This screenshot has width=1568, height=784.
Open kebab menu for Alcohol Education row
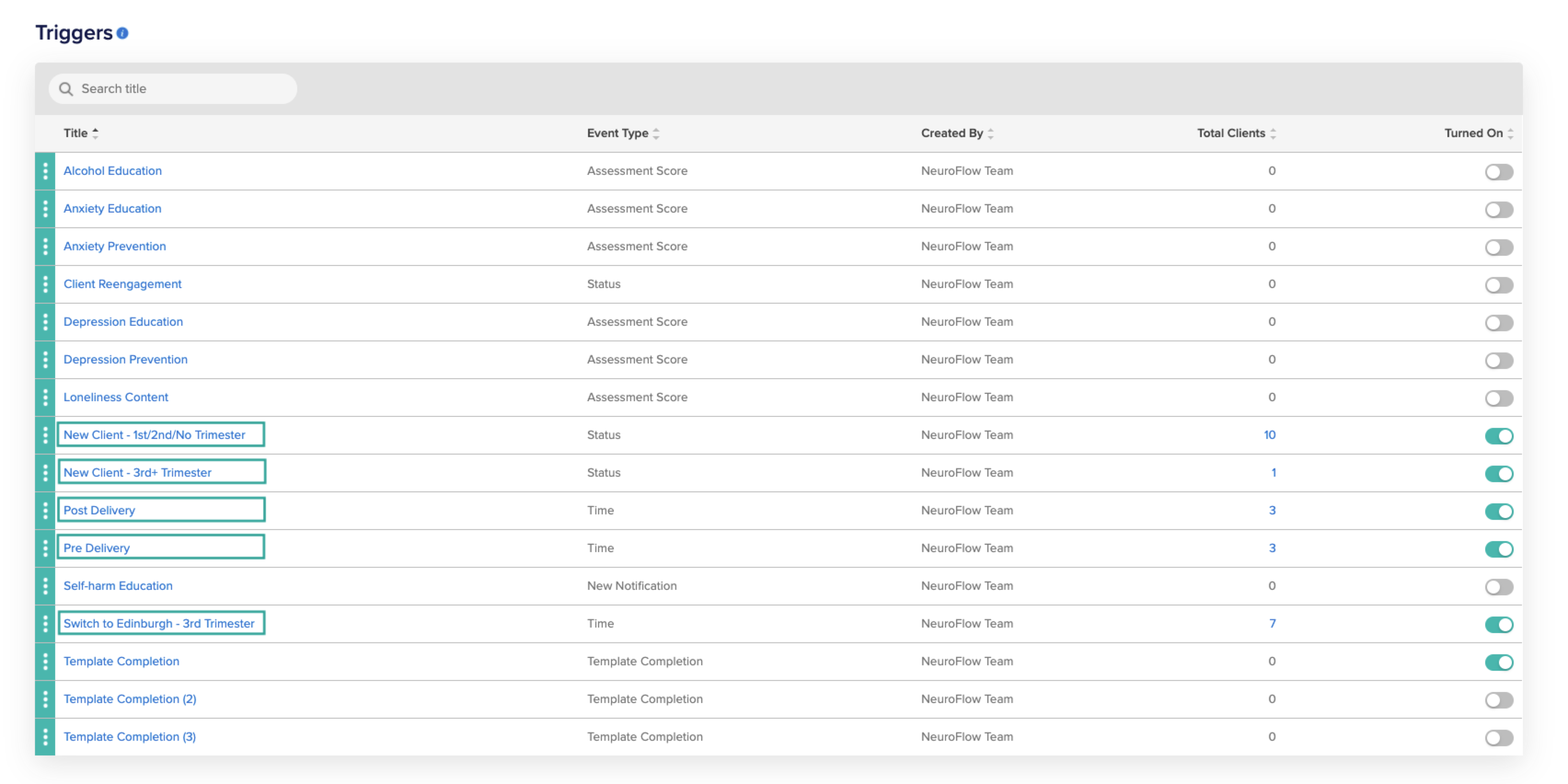(46, 171)
